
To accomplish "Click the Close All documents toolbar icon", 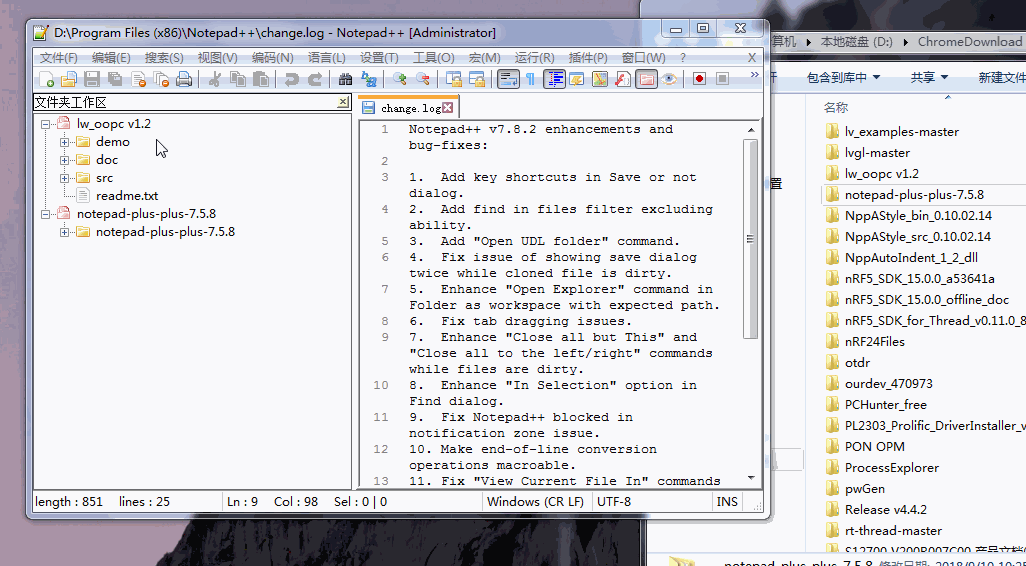I will (x=161, y=79).
